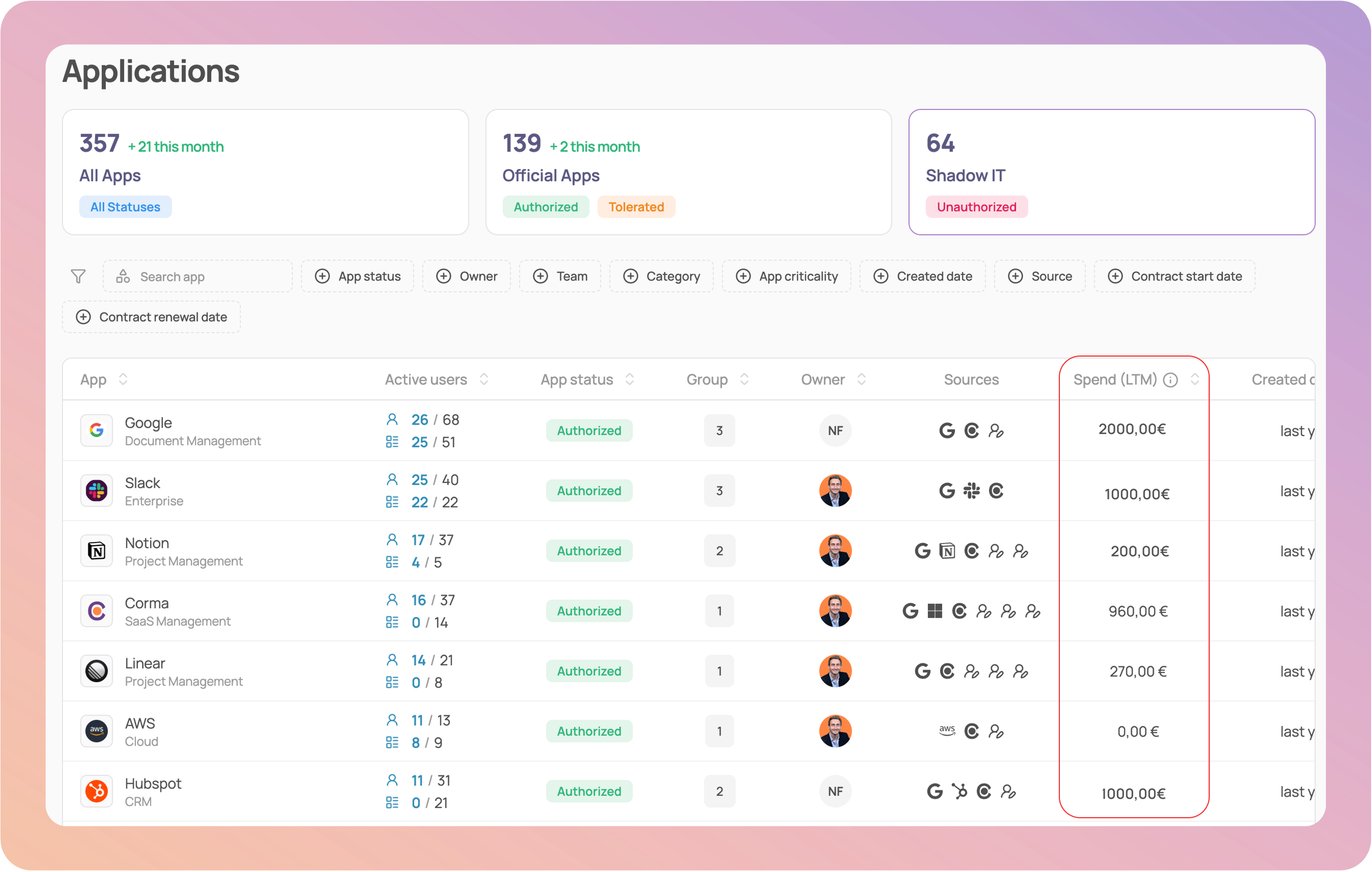The height and width of the screenshot is (872, 1372).
Task: Click Slack source icon in Slack row
Action: tap(971, 491)
